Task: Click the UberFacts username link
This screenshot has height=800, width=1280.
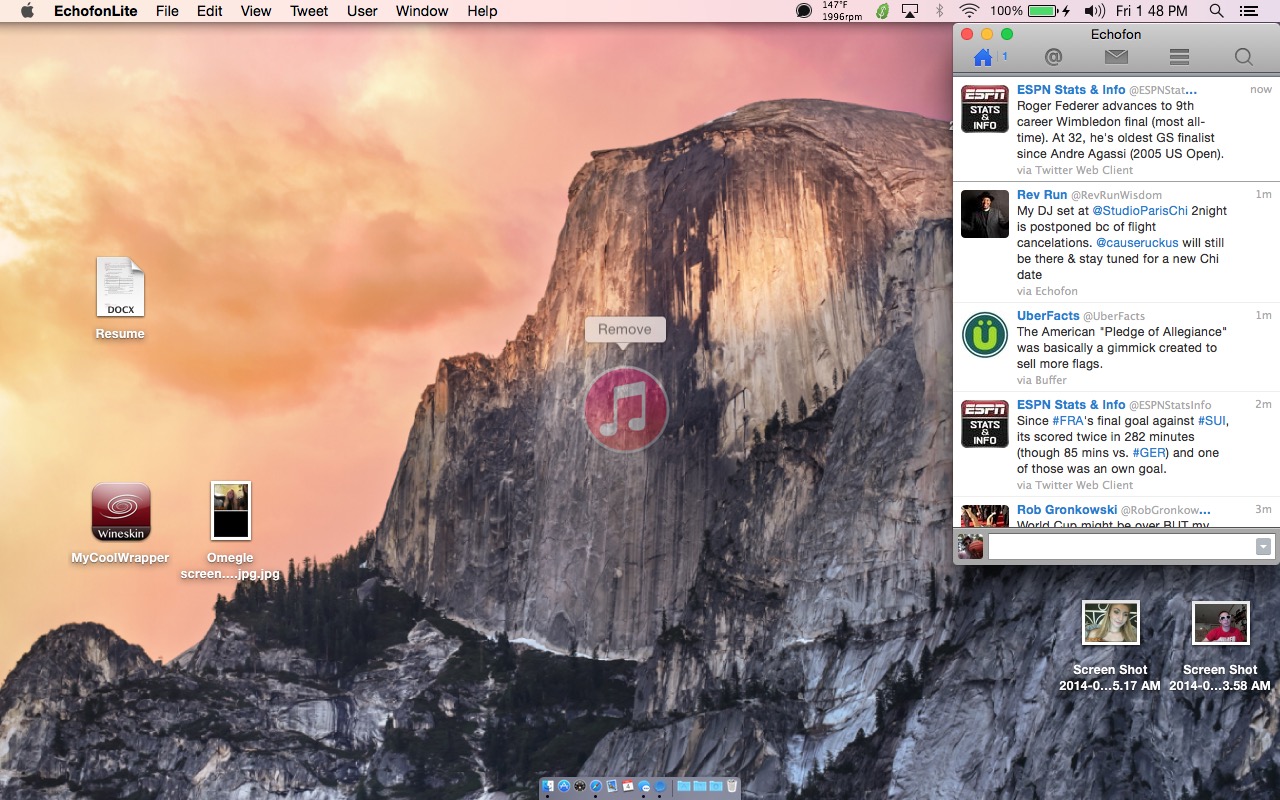Action: pyautogui.click(x=1047, y=316)
